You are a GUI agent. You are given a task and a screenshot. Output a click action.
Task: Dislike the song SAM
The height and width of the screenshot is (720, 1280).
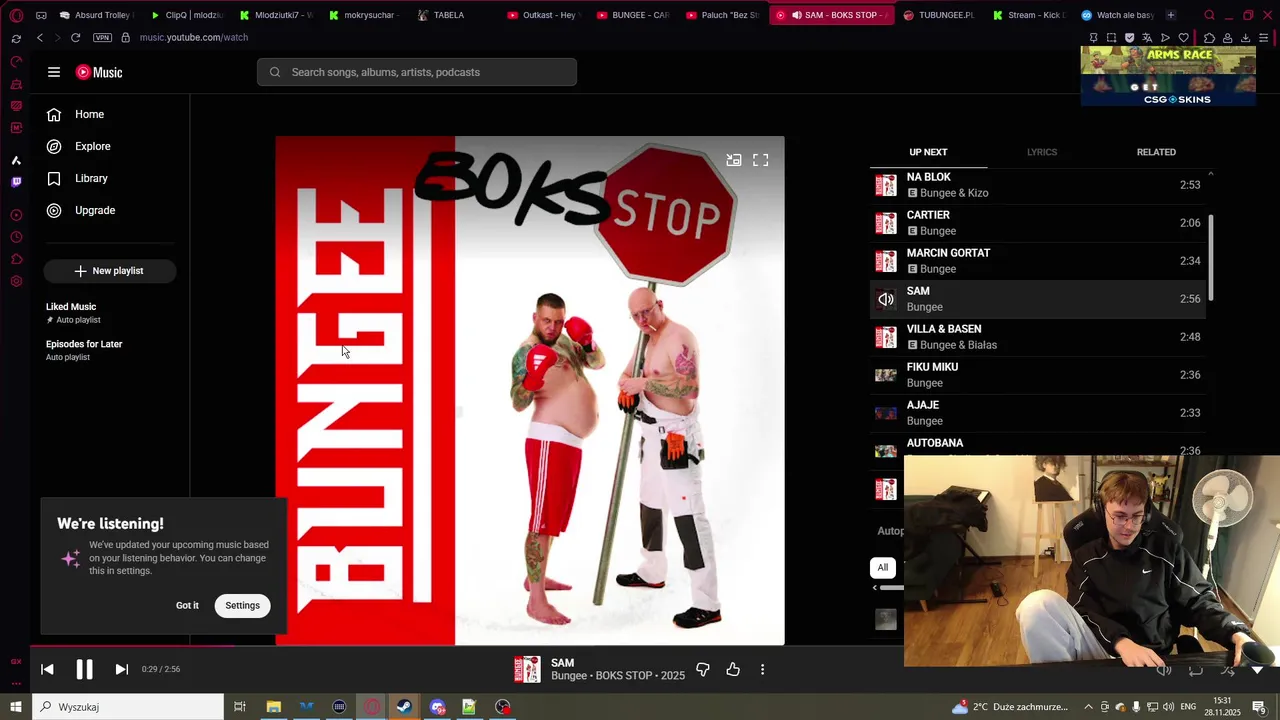point(703,669)
